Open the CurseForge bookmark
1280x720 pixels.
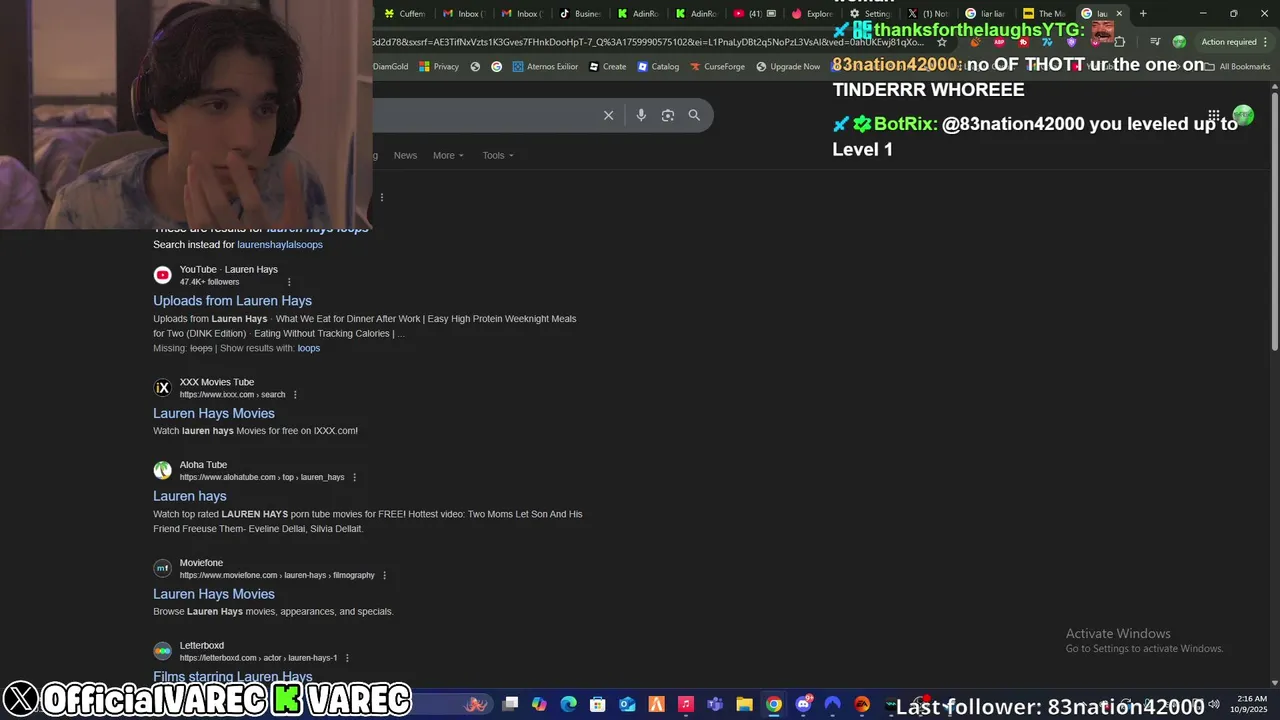click(717, 67)
